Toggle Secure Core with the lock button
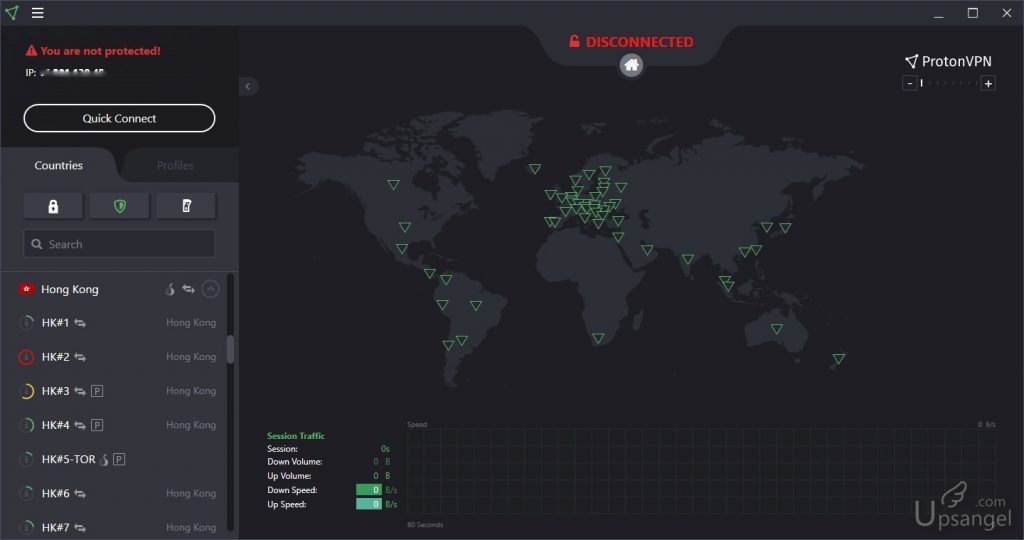Screen dimensions: 1024x540 click(x=54, y=206)
